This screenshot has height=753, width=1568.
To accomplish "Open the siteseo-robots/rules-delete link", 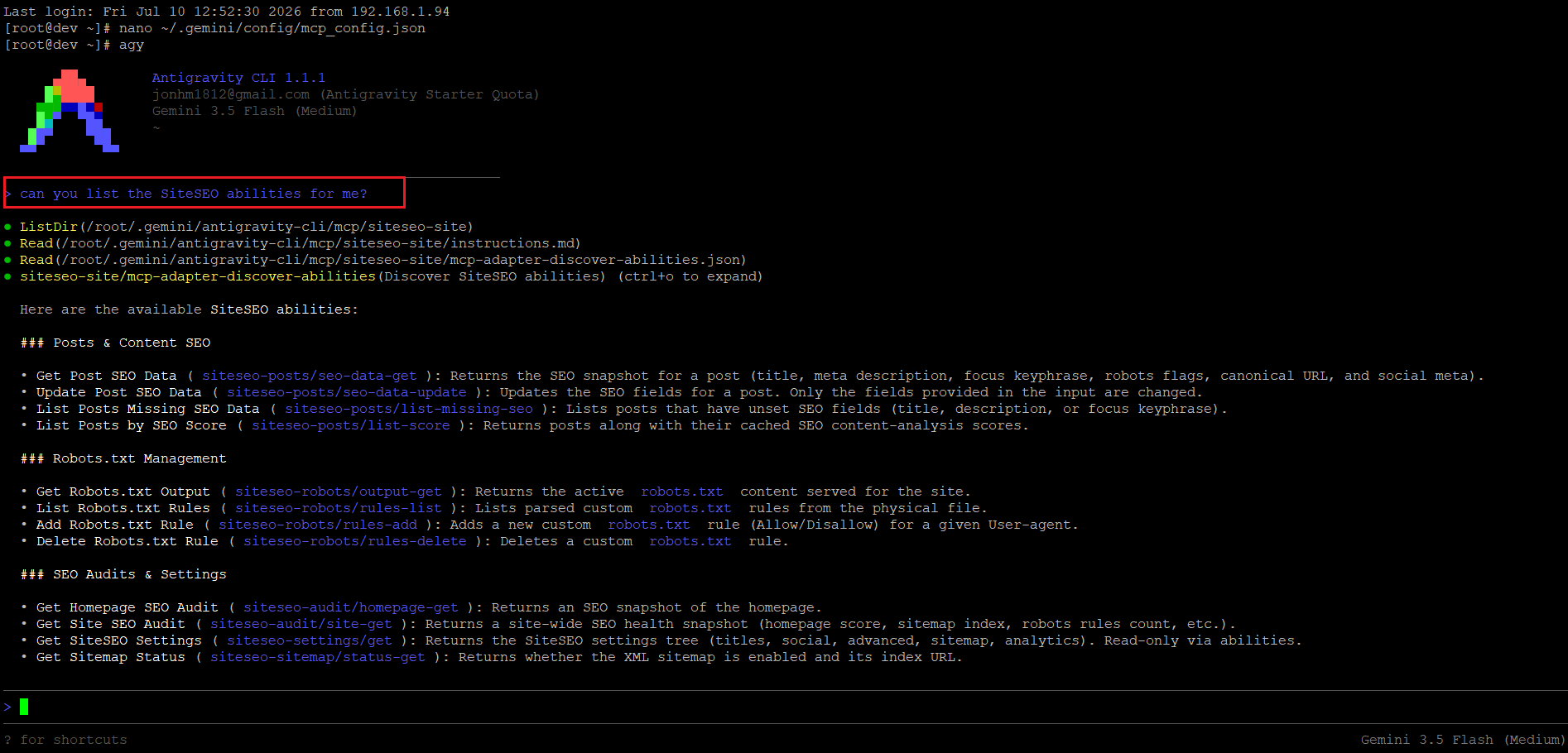I will pyautogui.click(x=355, y=541).
